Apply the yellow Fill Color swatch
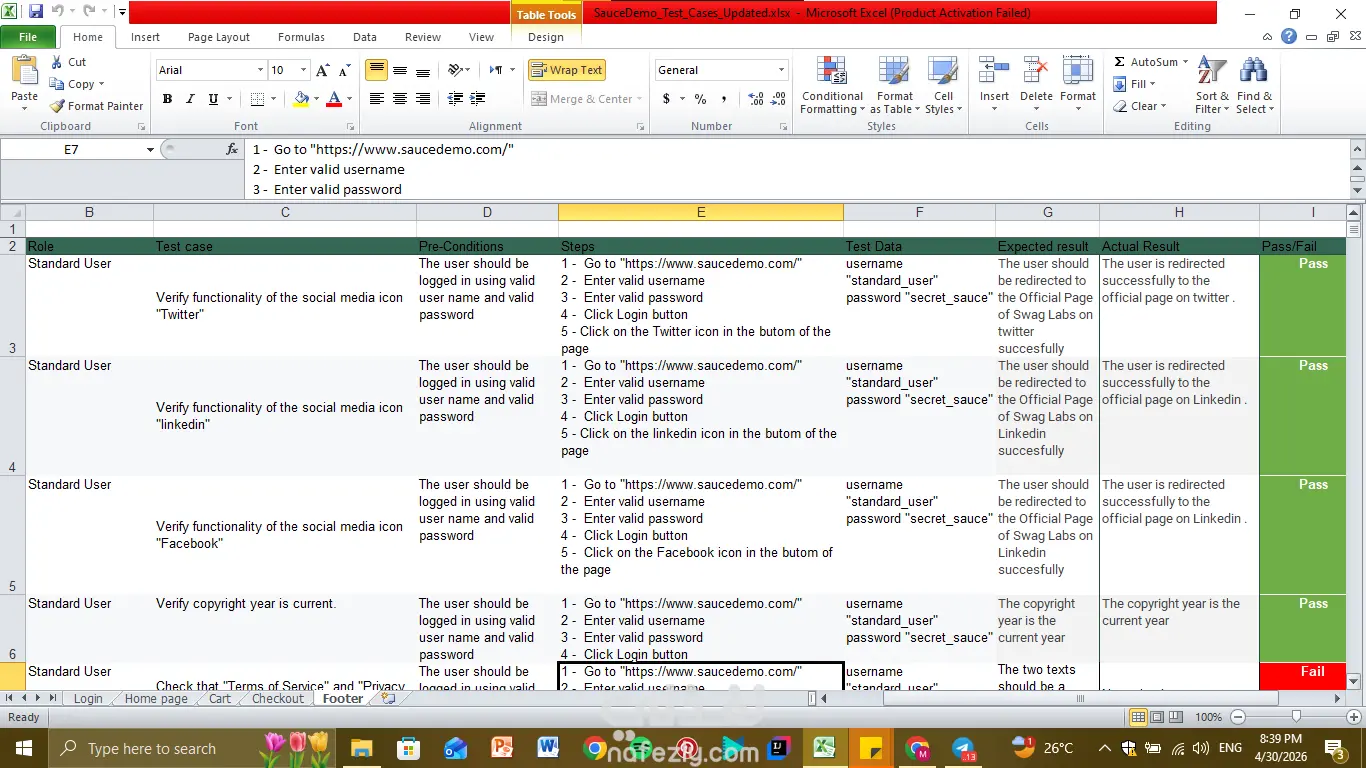Viewport: 1366px width, 768px height. pyautogui.click(x=301, y=99)
